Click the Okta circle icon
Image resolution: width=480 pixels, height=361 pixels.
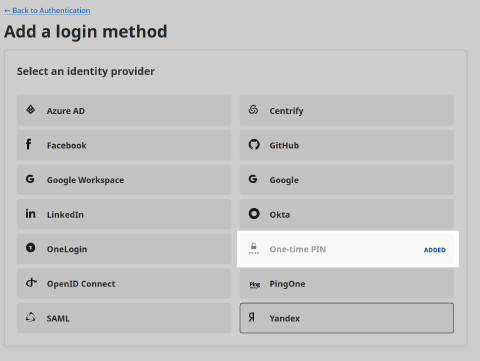click(254, 213)
